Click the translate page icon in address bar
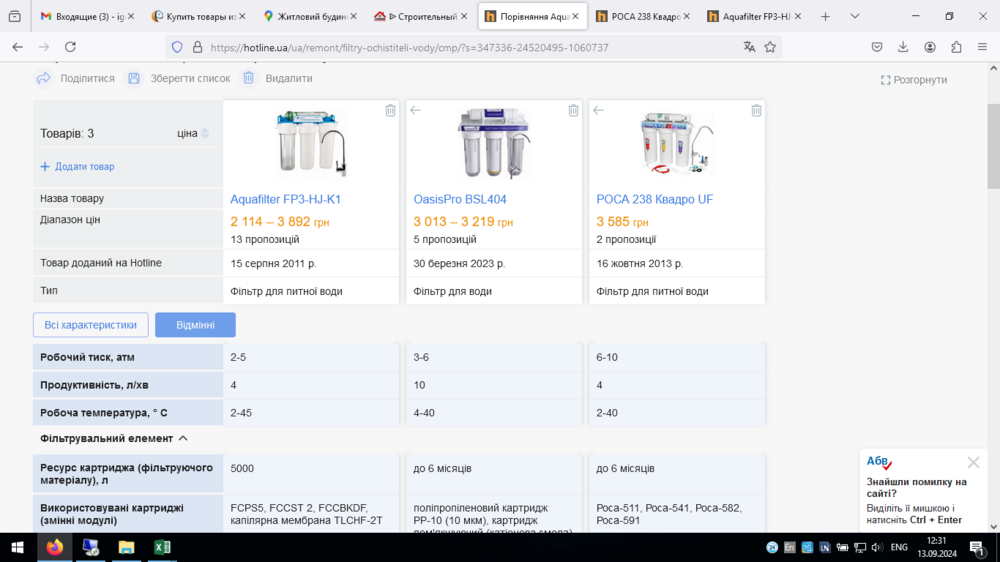Viewport: 1000px width, 562px height. pos(749,47)
